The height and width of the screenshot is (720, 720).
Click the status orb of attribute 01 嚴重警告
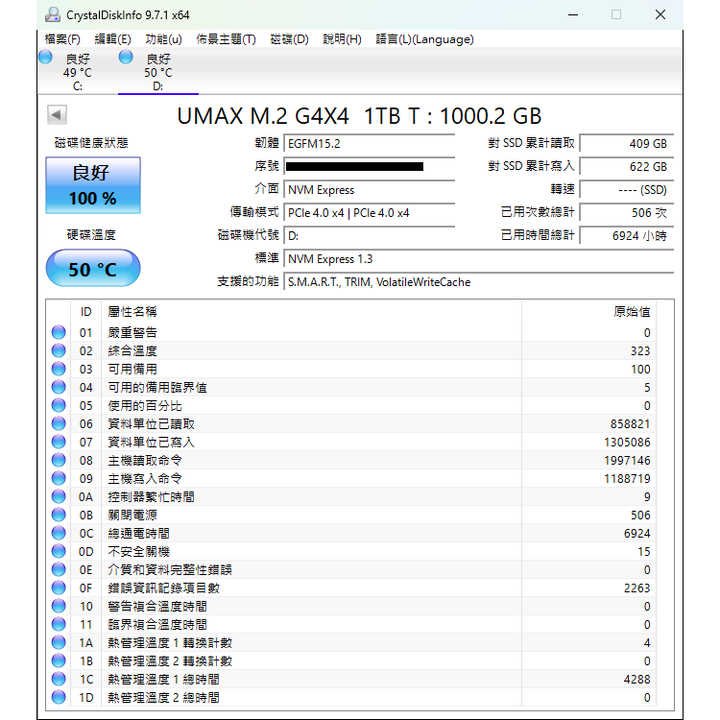pyautogui.click(x=59, y=332)
